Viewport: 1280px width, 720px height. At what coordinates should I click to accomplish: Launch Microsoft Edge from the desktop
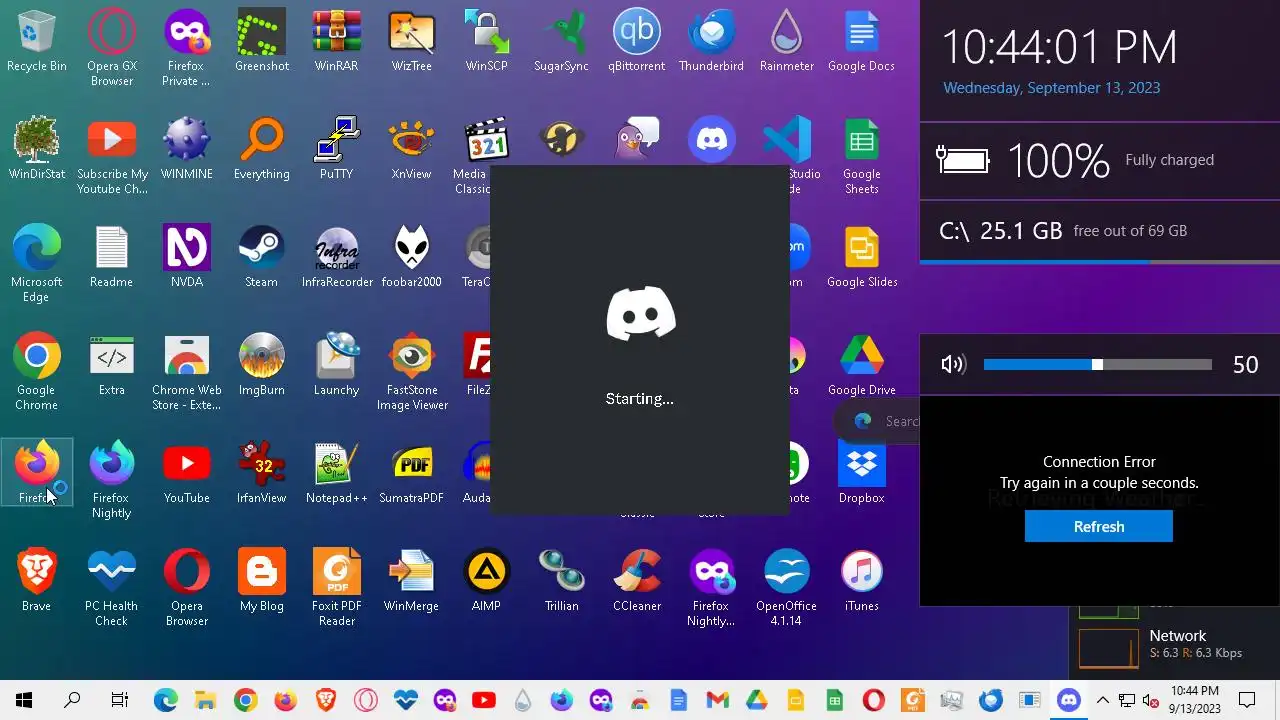coord(36,265)
